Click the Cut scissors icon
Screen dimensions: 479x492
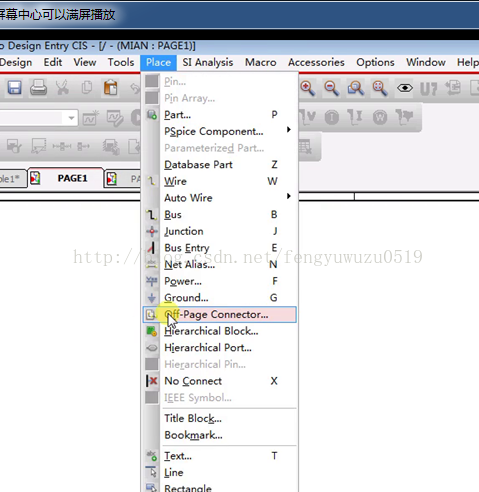pos(63,88)
